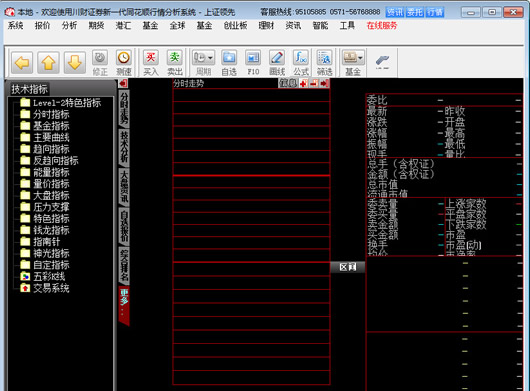Select the 自定指标 folder
The height and width of the screenshot is (391, 530).
tap(45, 265)
